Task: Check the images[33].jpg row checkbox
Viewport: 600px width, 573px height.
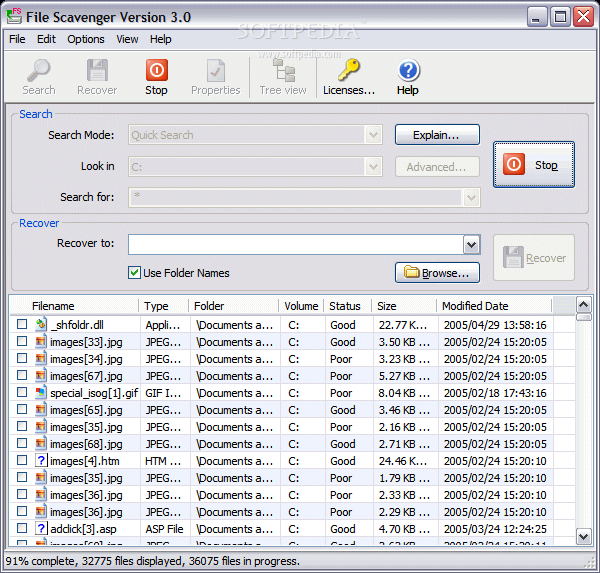Action: [x=22, y=341]
